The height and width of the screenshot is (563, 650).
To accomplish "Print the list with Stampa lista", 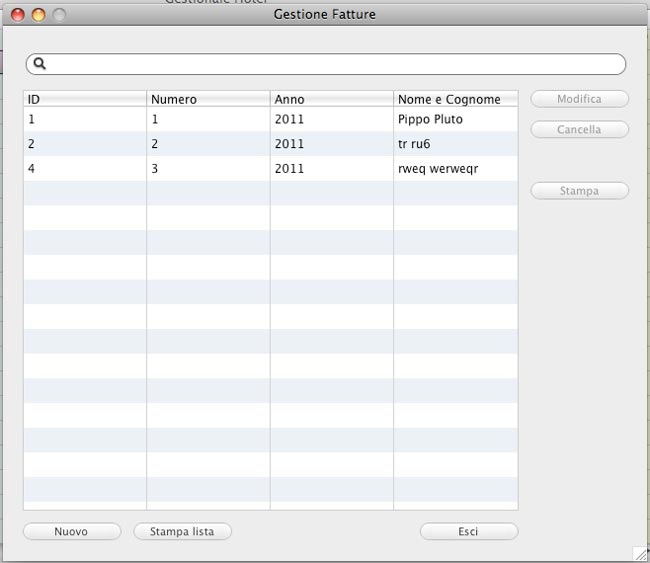I will point(182,531).
